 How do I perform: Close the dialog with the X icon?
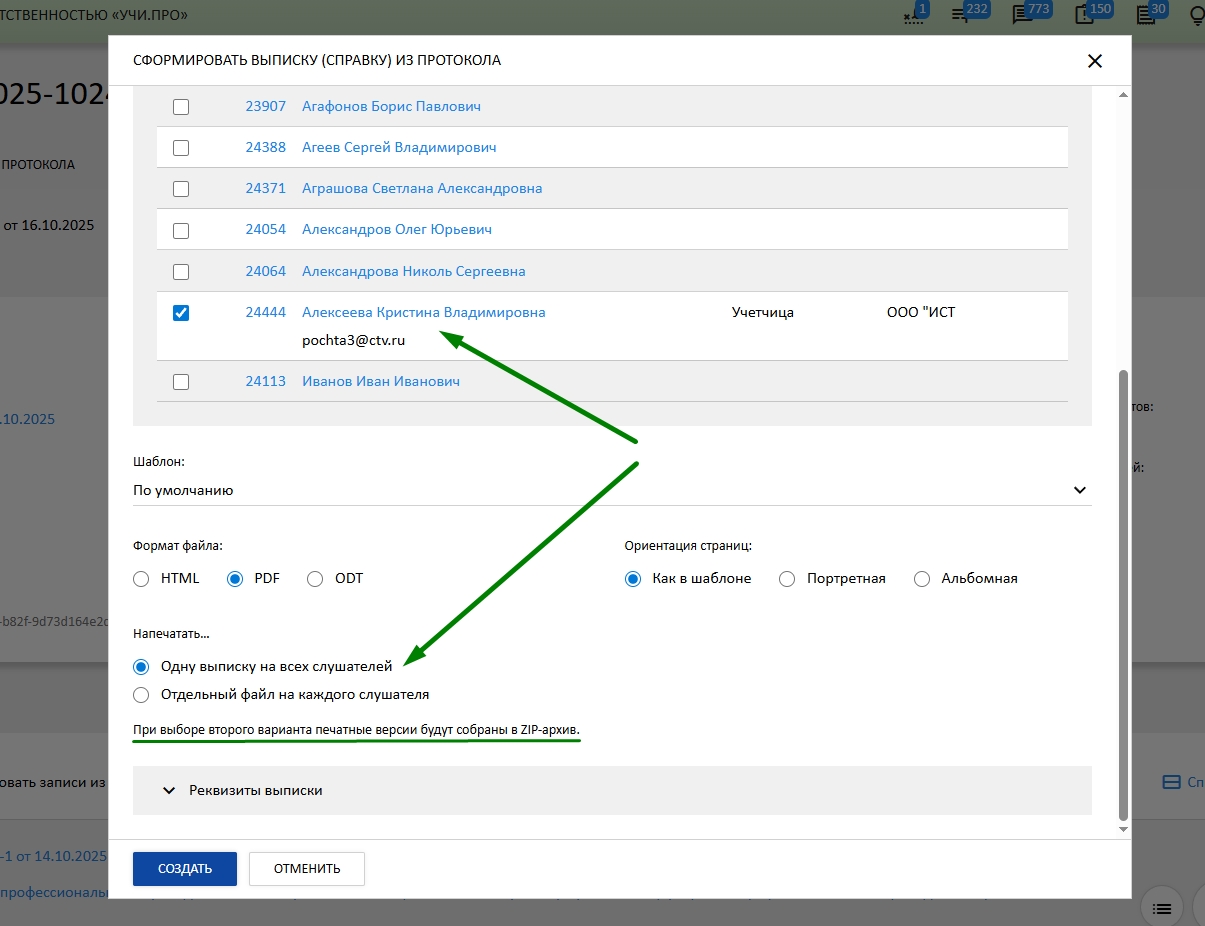coord(1095,61)
